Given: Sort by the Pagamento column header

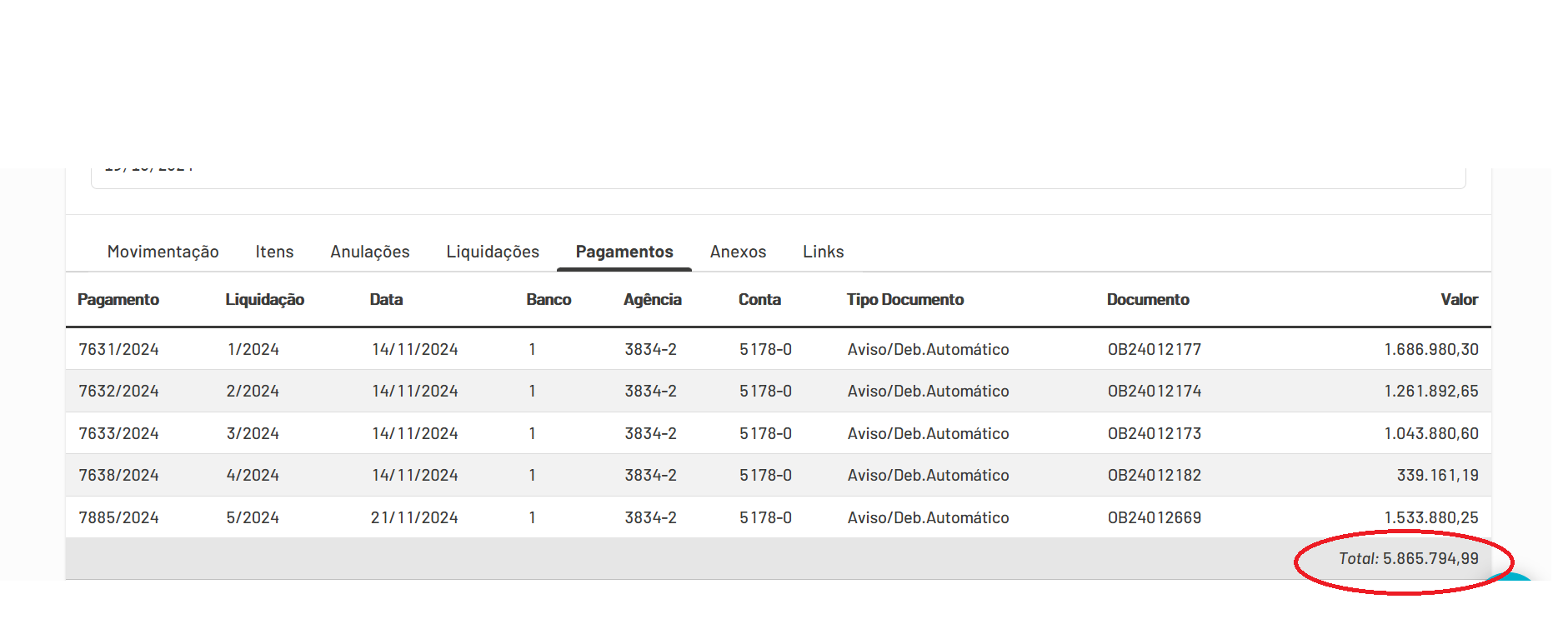Looking at the screenshot, I should (x=118, y=300).
